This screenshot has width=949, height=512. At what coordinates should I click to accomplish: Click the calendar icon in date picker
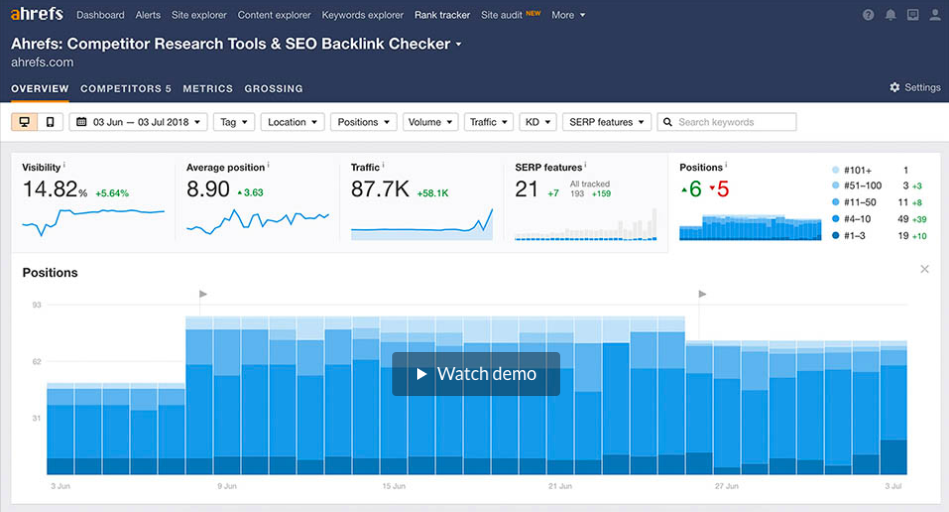coord(82,122)
